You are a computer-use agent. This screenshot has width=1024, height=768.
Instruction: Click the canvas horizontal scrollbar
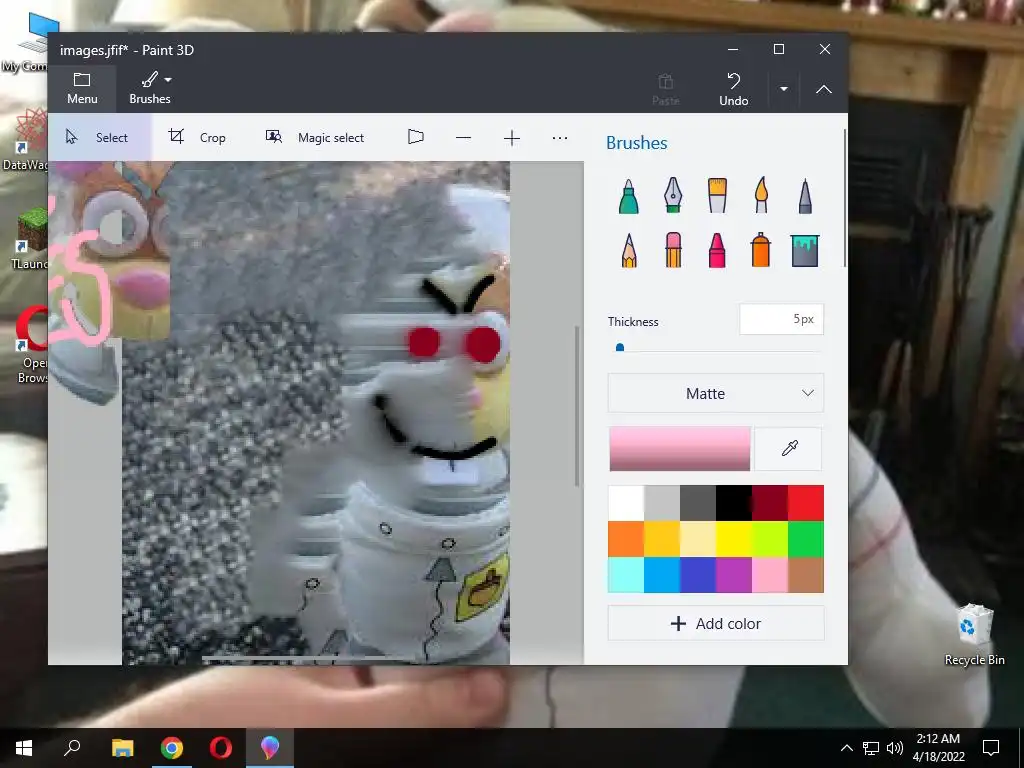point(300,659)
